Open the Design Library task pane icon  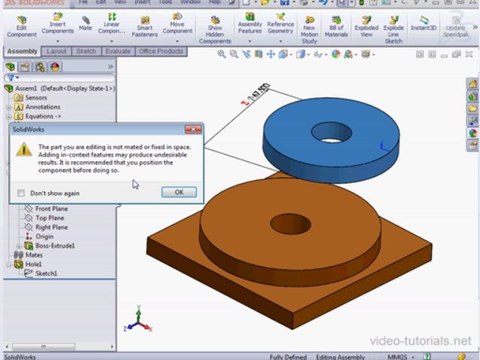tap(473, 96)
